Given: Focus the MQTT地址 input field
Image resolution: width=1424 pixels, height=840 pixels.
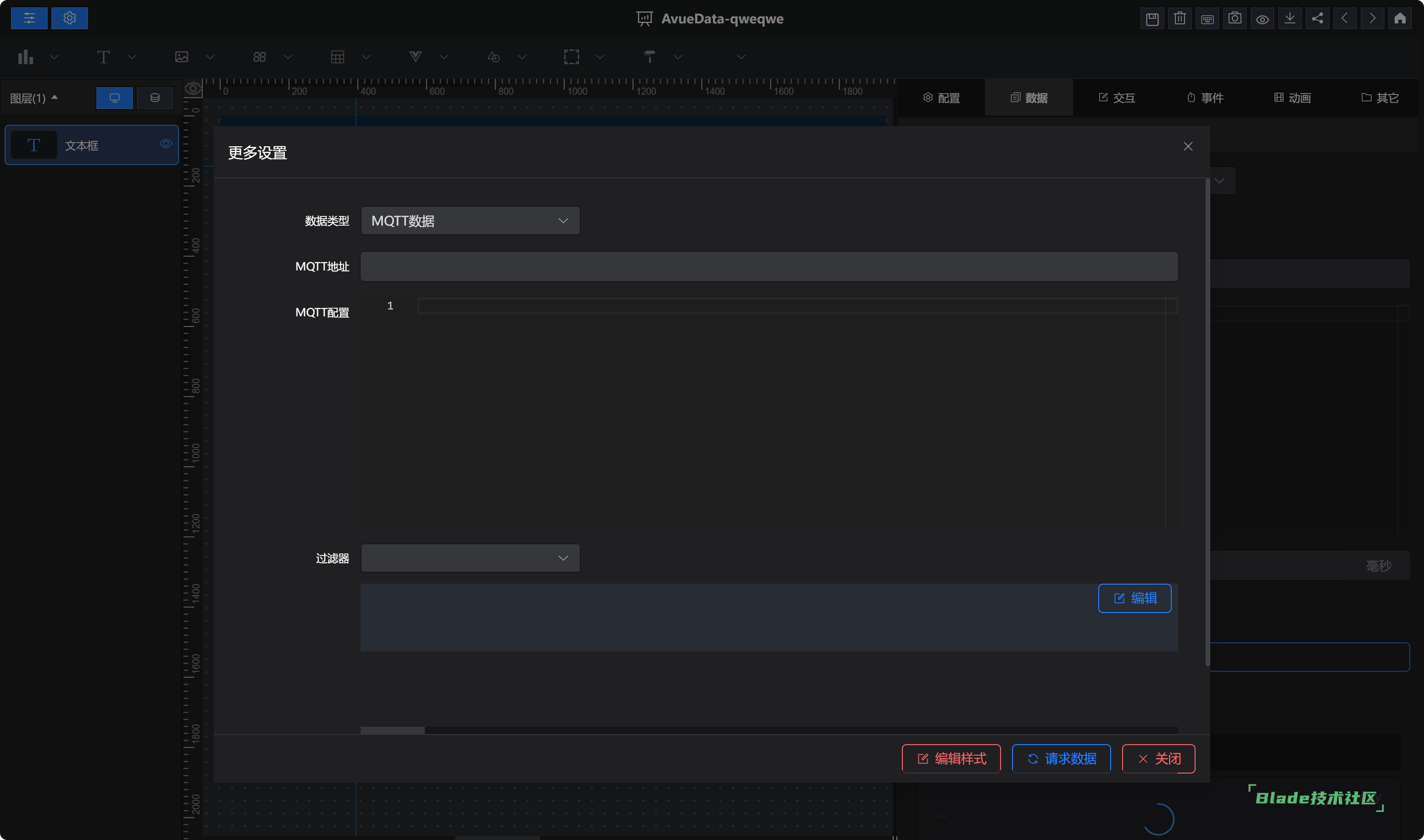Looking at the screenshot, I should [x=769, y=266].
